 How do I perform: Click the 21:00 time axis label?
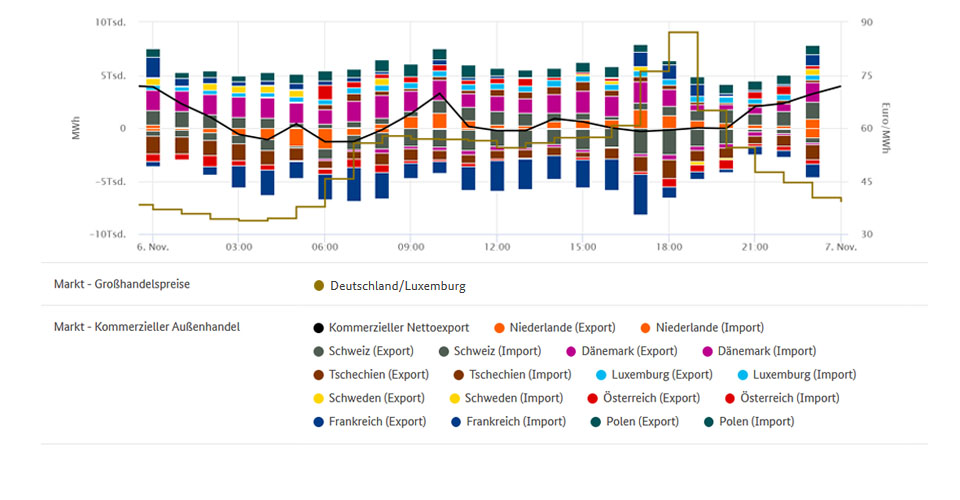tap(755, 247)
